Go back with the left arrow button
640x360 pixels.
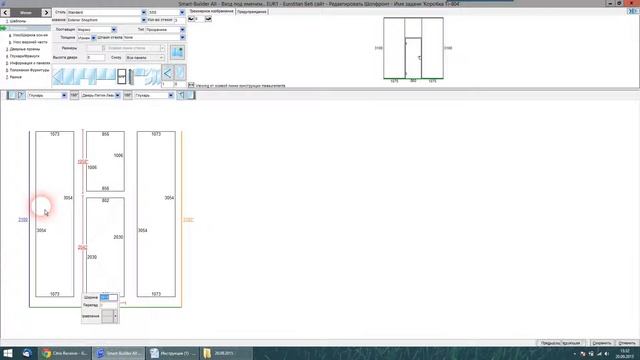click(x=5, y=13)
